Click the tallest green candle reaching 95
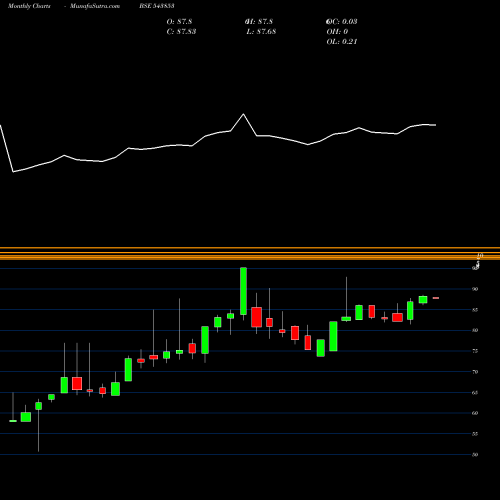This screenshot has height=500, width=500. pos(243,291)
